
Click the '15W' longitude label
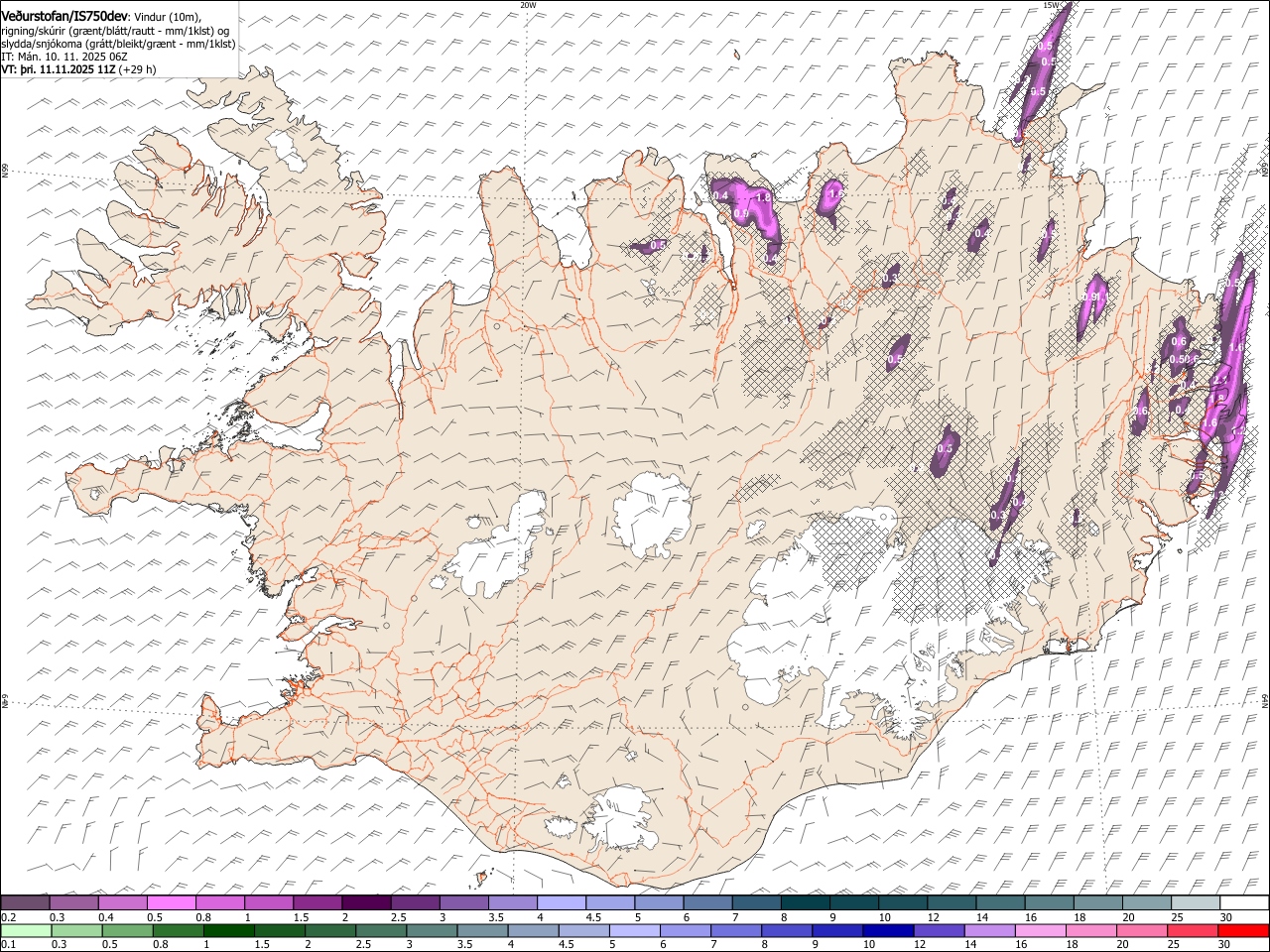1052,5
